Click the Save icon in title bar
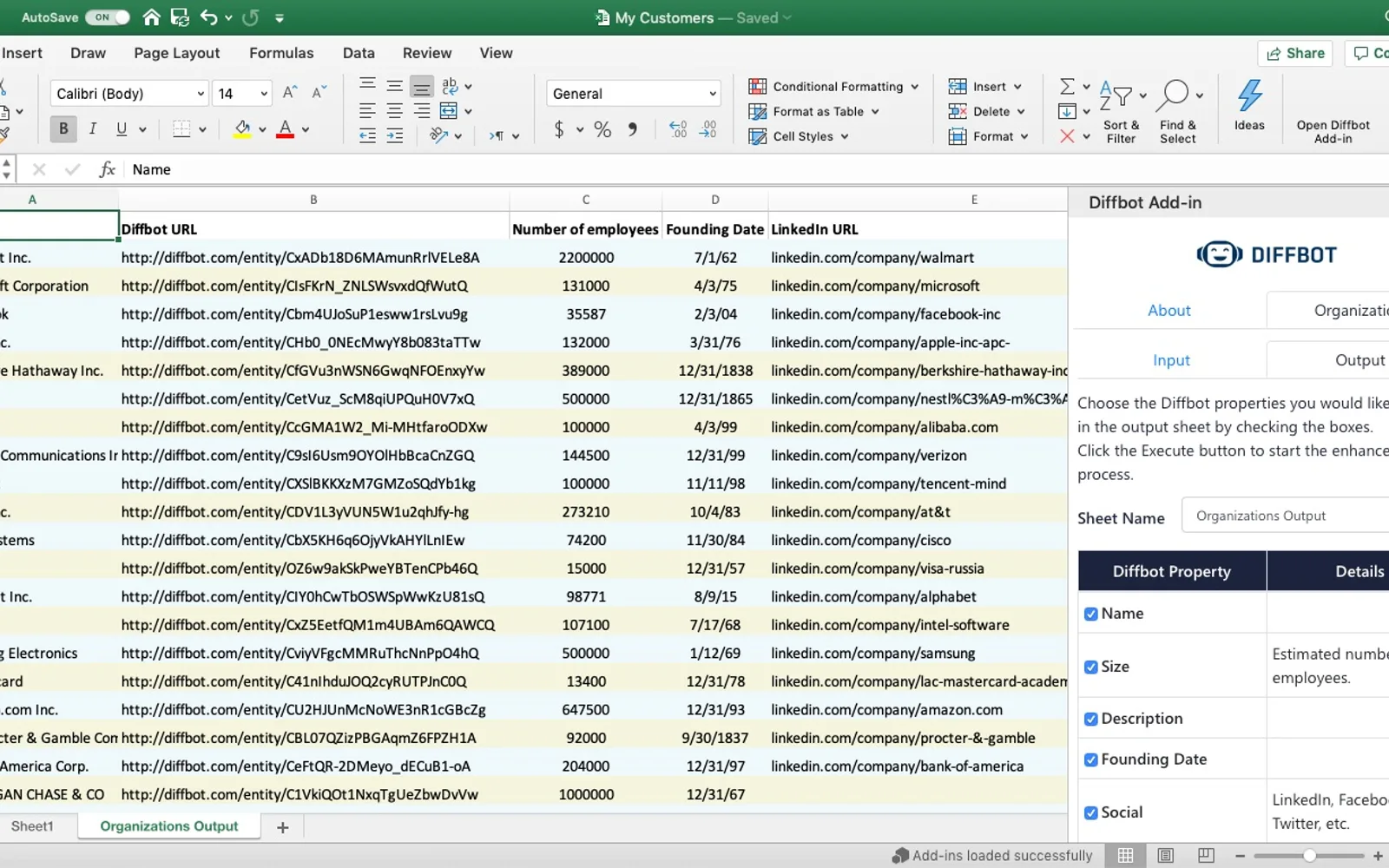 point(180,17)
